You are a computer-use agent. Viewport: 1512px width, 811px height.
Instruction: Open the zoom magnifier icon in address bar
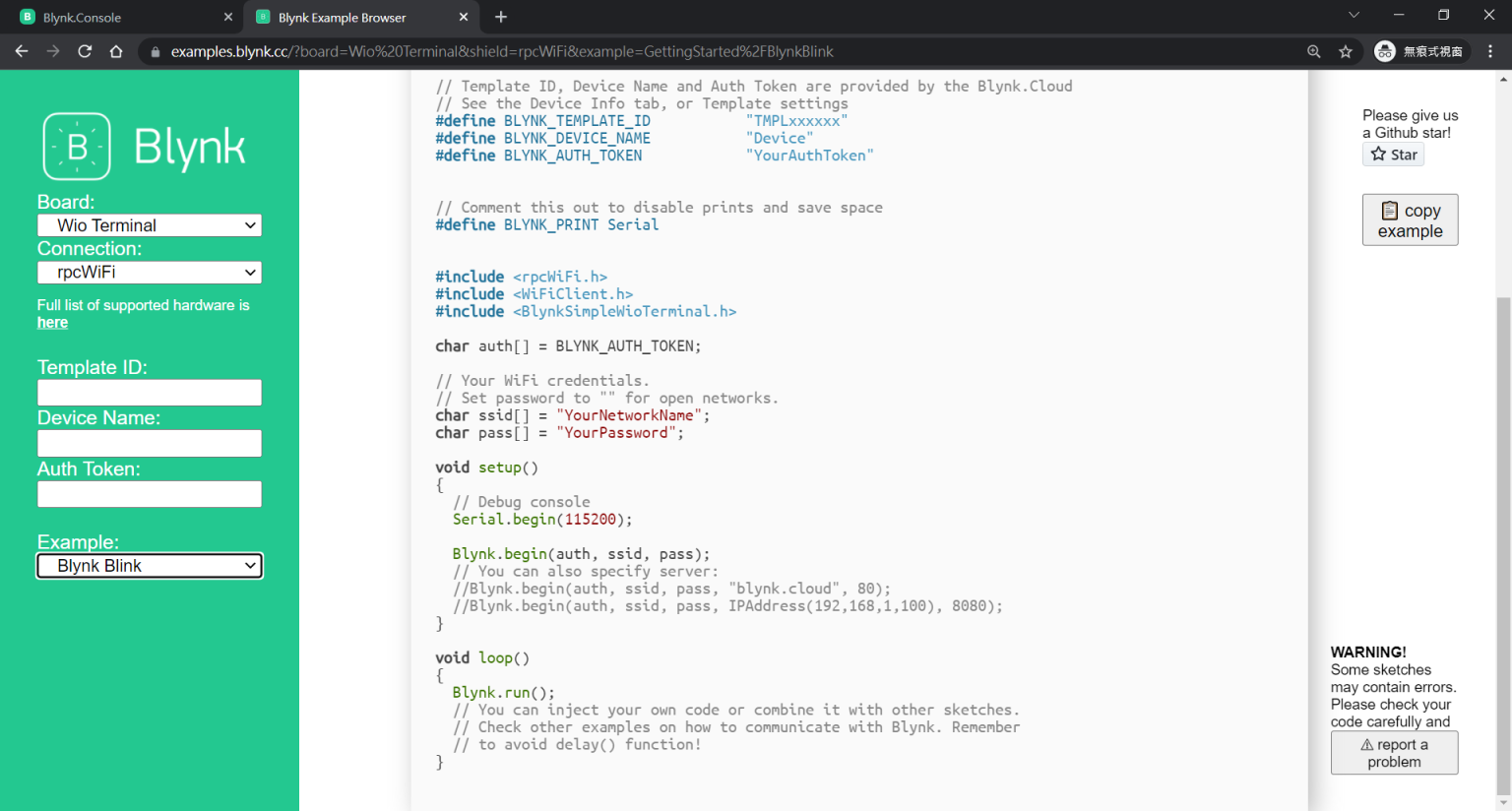[x=1314, y=51]
